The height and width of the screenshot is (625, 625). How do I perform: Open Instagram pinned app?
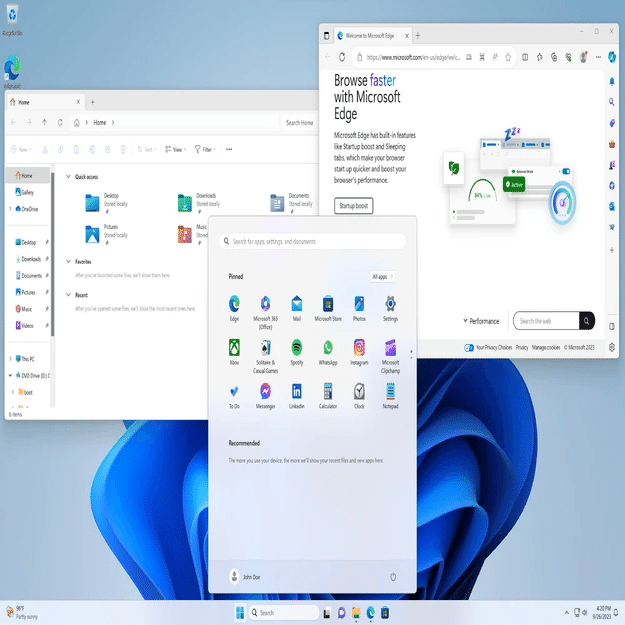point(359,352)
